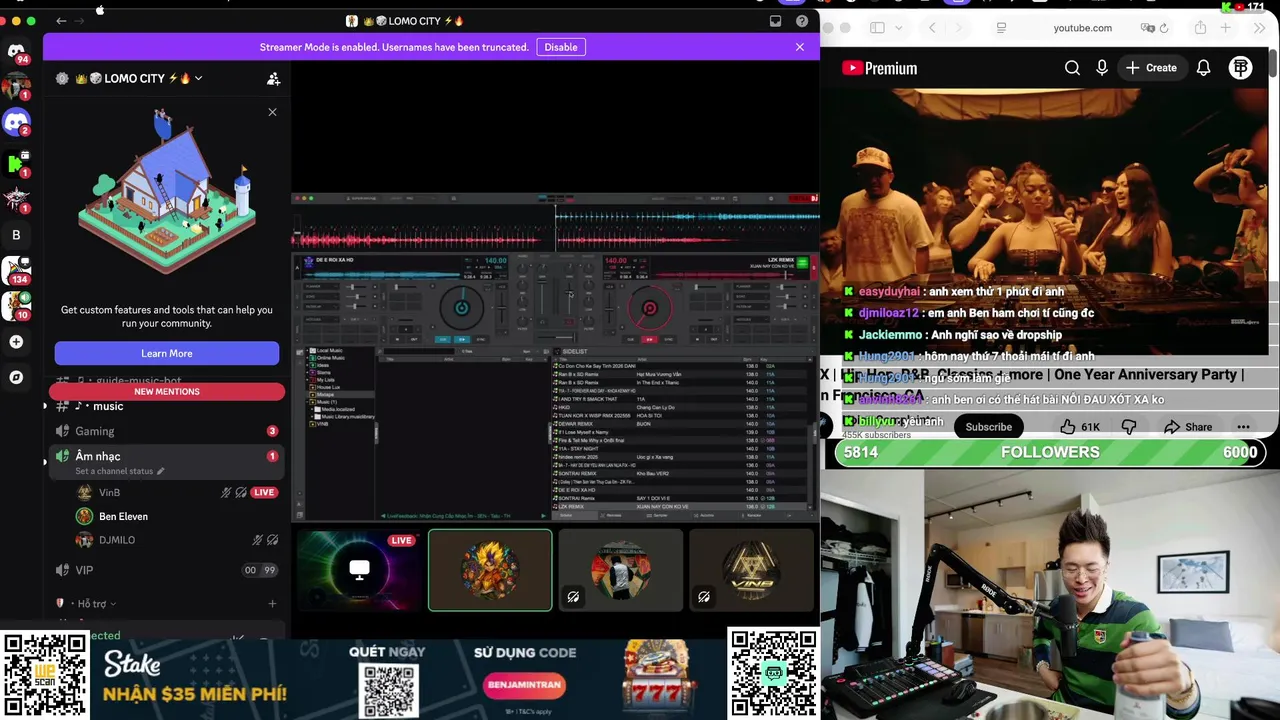Select the music text channel
Screen dimensions: 1280x720
coord(165,406)
